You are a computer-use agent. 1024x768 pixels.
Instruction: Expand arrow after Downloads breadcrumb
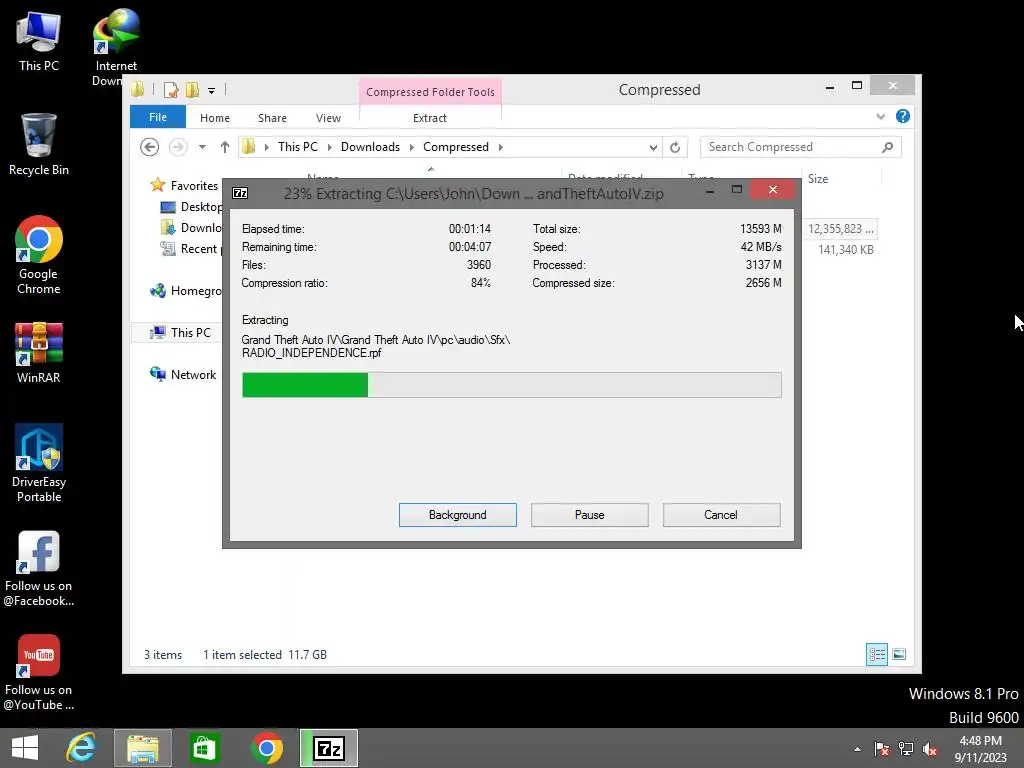tap(411, 147)
